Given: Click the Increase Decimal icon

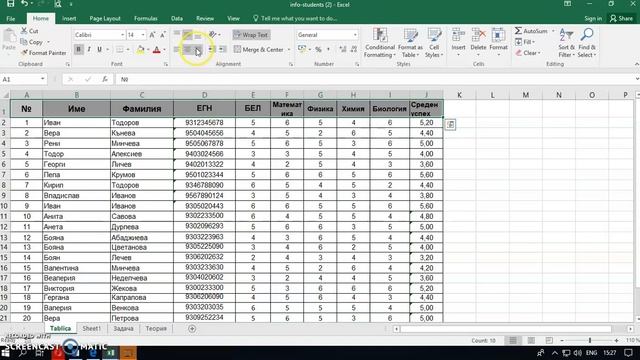Looking at the screenshot, I should click(342, 49).
